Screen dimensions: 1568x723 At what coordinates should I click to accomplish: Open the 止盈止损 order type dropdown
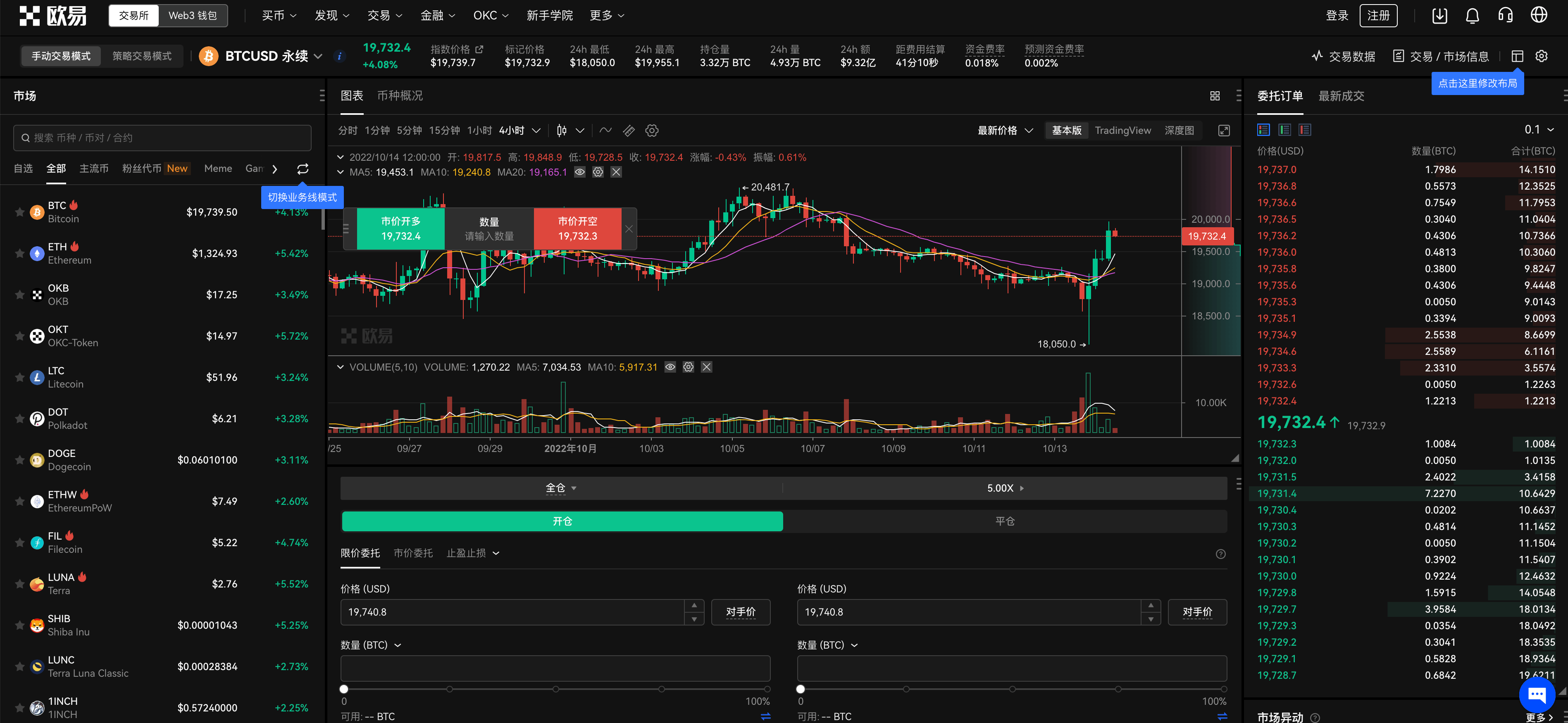coord(472,553)
